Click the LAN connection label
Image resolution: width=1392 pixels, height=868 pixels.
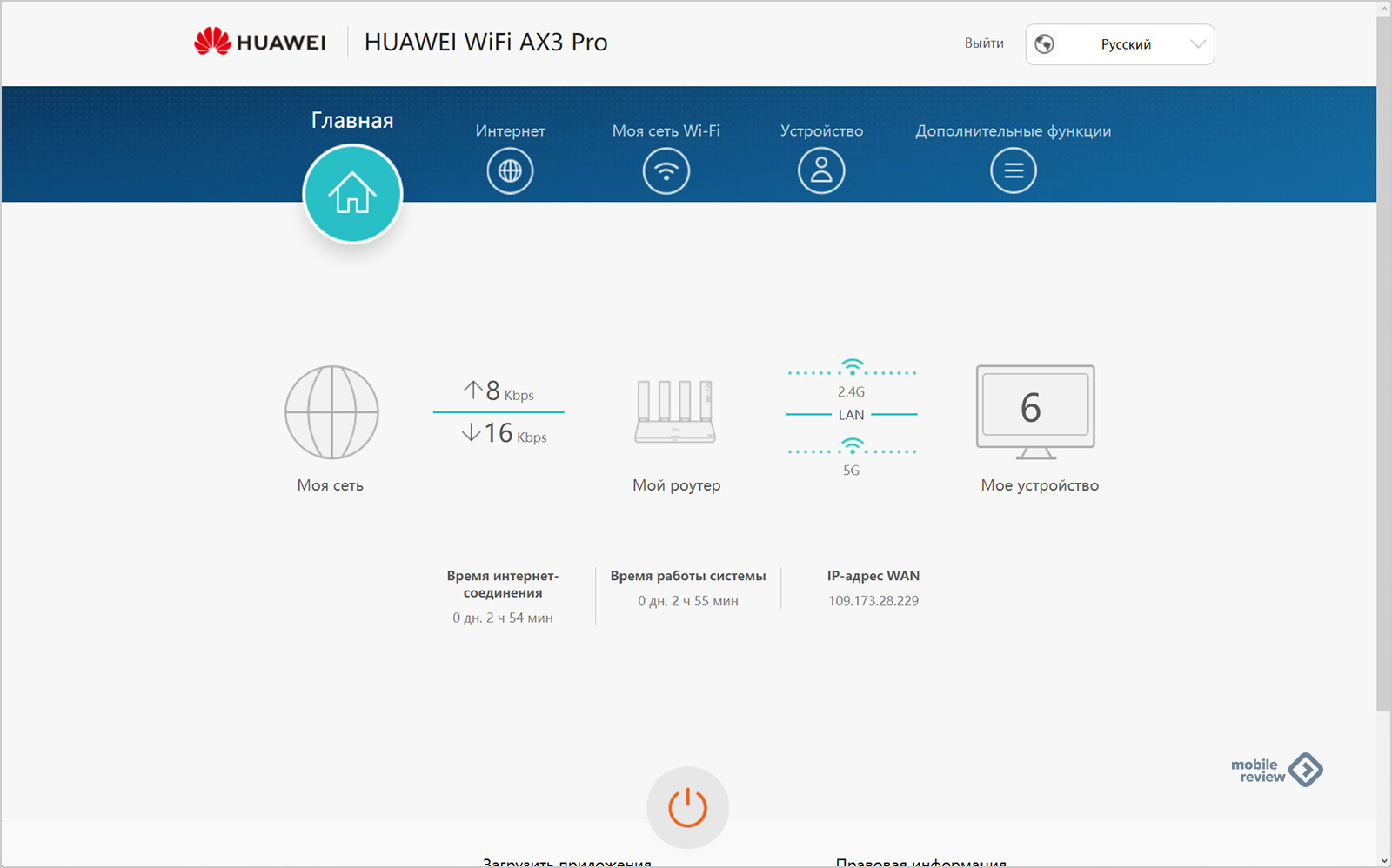click(851, 415)
